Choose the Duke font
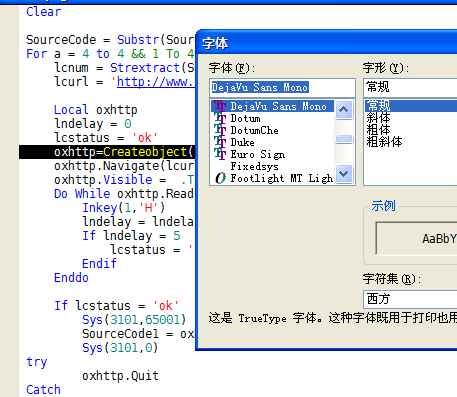 pyautogui.click(x=242, y=142)
